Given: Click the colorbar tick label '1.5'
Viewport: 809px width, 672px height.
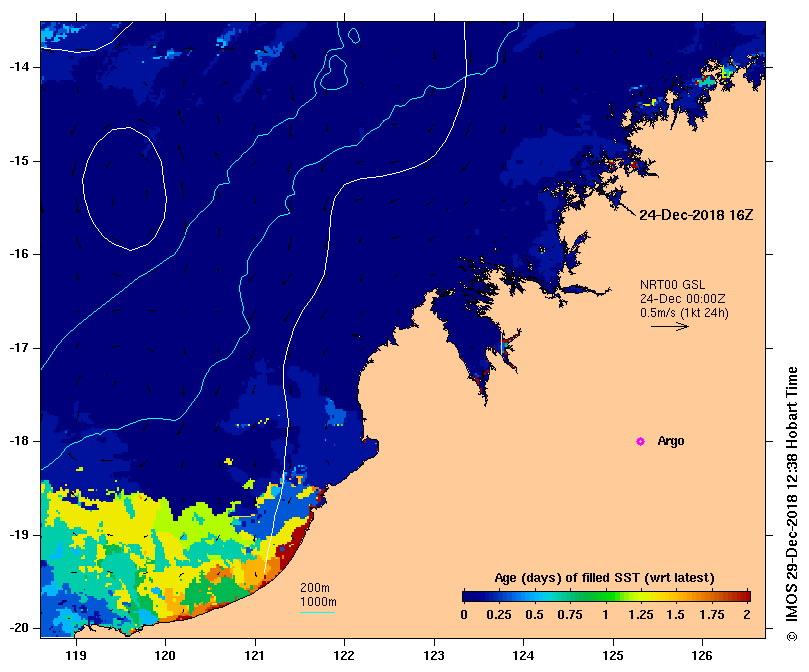Looking at the screenshot, I should [x=676, y=615].
